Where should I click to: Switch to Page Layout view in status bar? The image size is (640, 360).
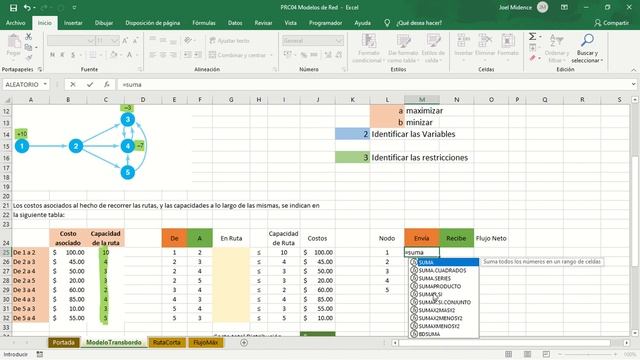(527, 354)
